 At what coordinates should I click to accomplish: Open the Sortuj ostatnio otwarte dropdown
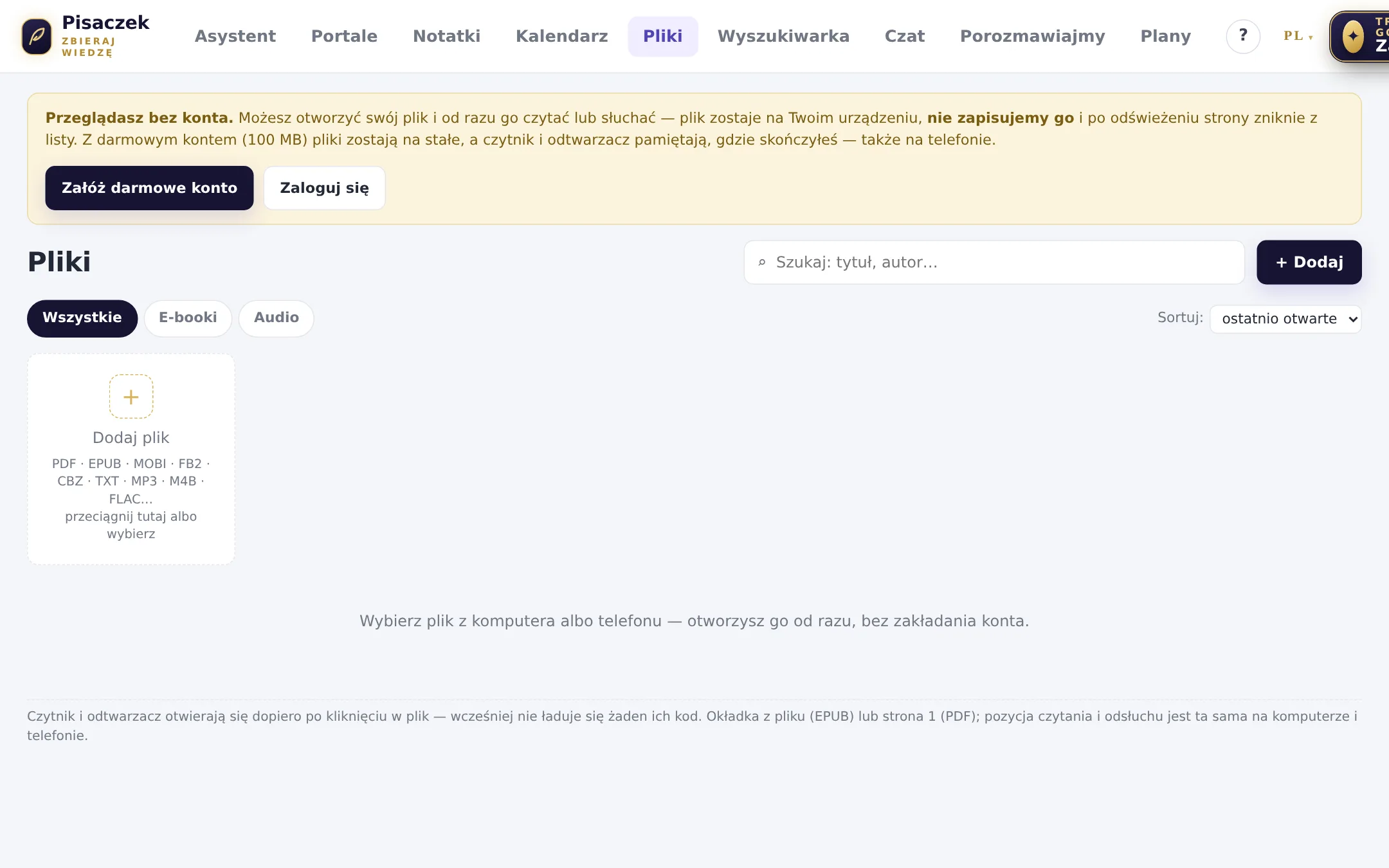[1285, 319]
